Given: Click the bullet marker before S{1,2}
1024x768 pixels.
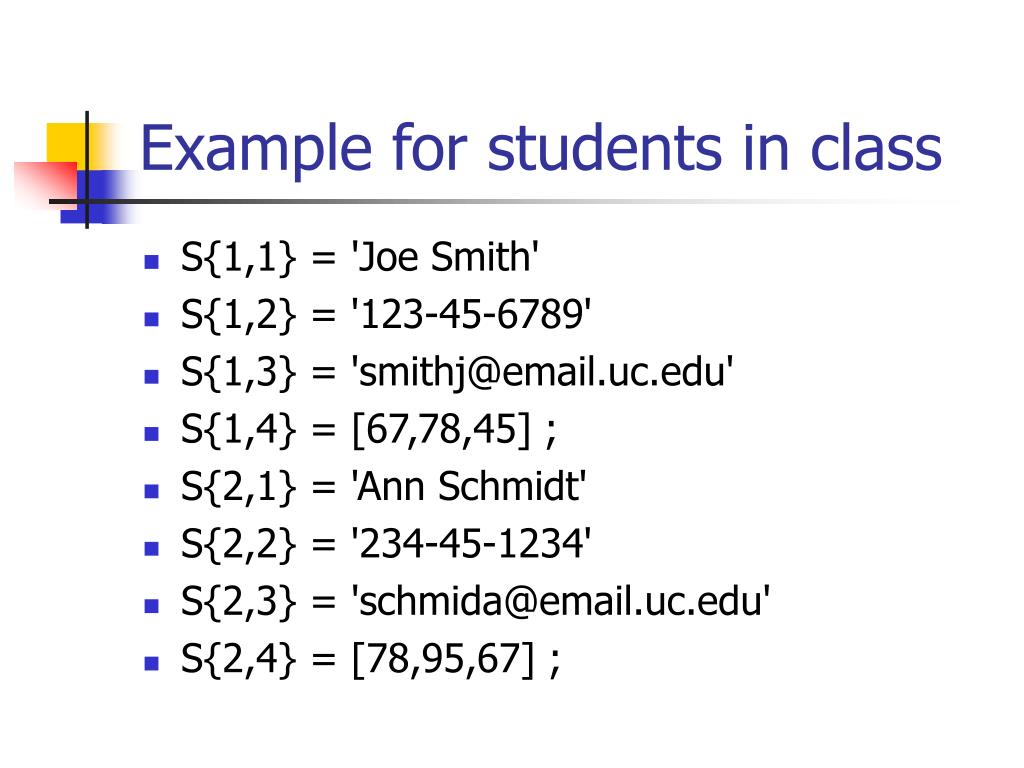Looking at the screenshot, I should [x=152, y=320].
